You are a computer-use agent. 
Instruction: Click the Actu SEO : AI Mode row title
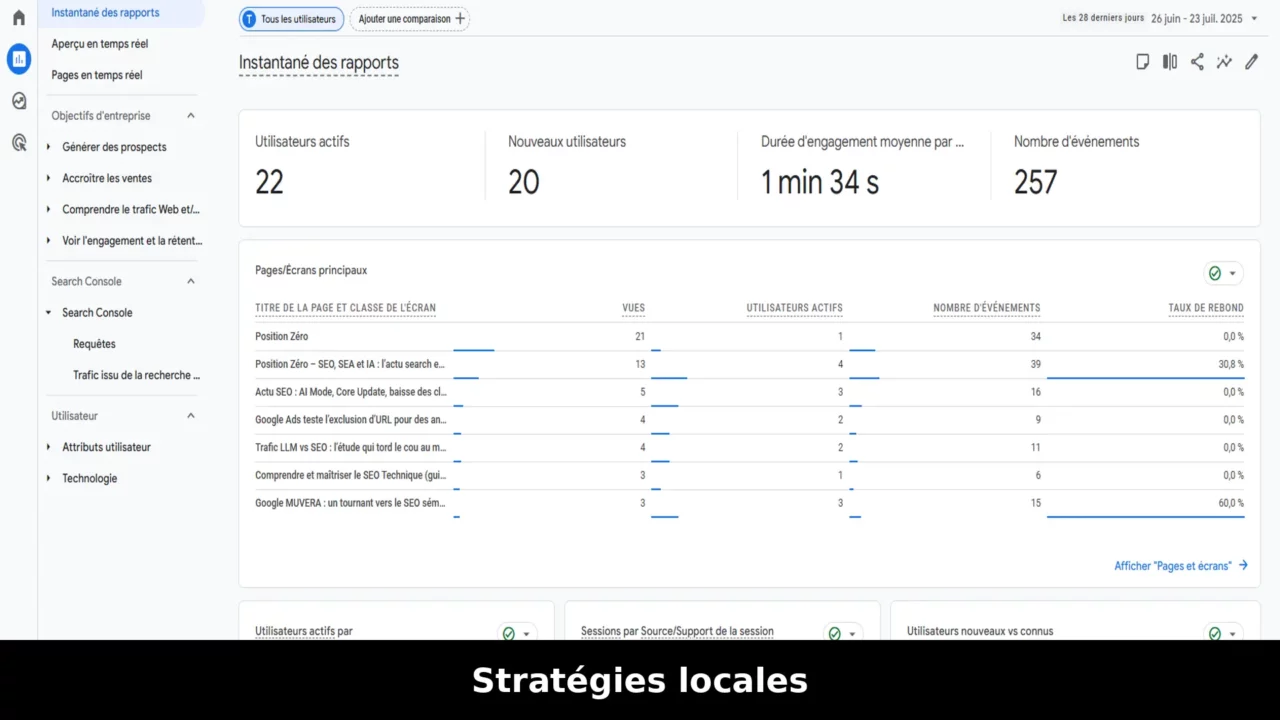(351, 392)
